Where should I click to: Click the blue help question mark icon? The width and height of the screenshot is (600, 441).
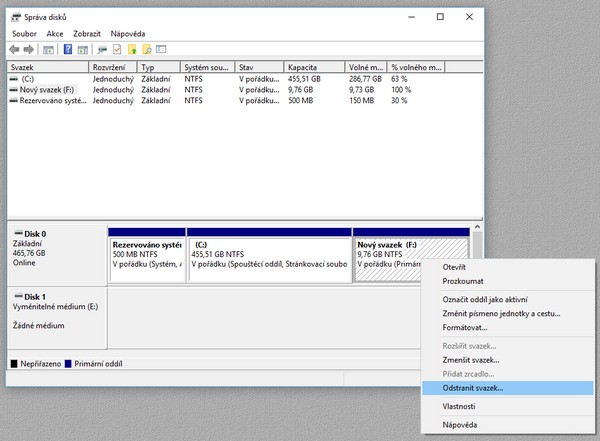(68, 49)
